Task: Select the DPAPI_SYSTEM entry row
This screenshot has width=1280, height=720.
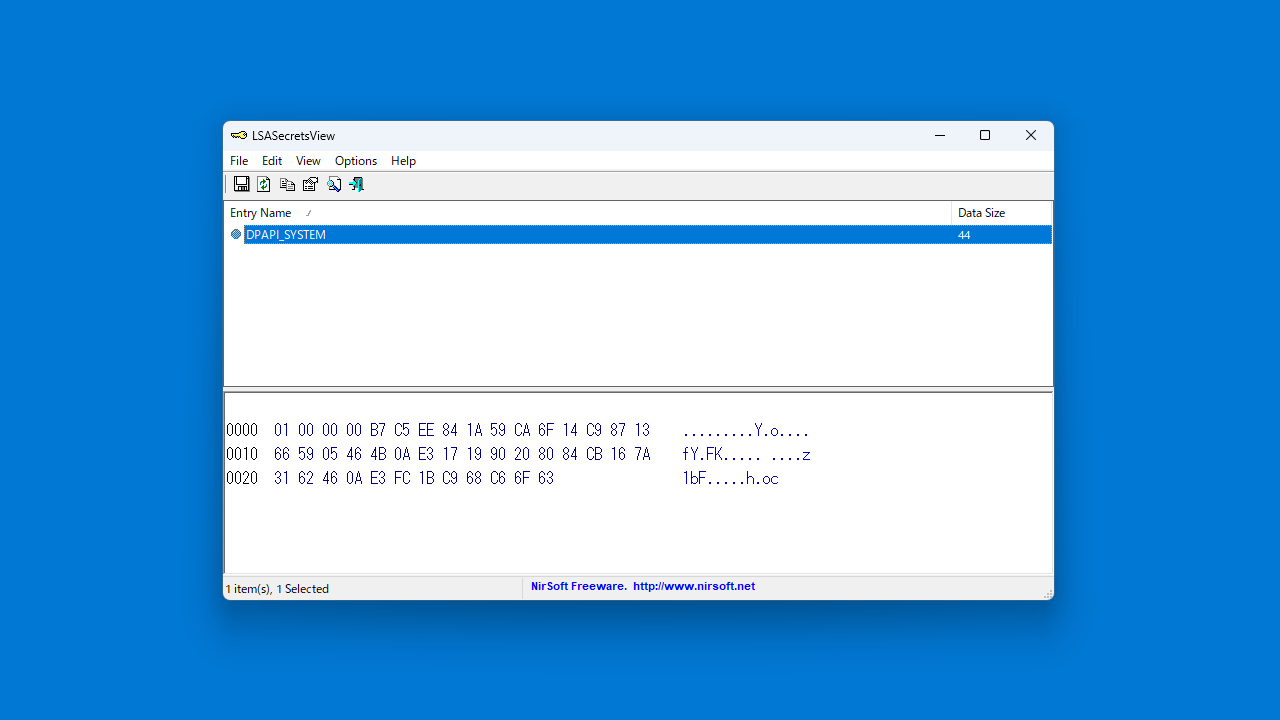Action: click(638, 235)
